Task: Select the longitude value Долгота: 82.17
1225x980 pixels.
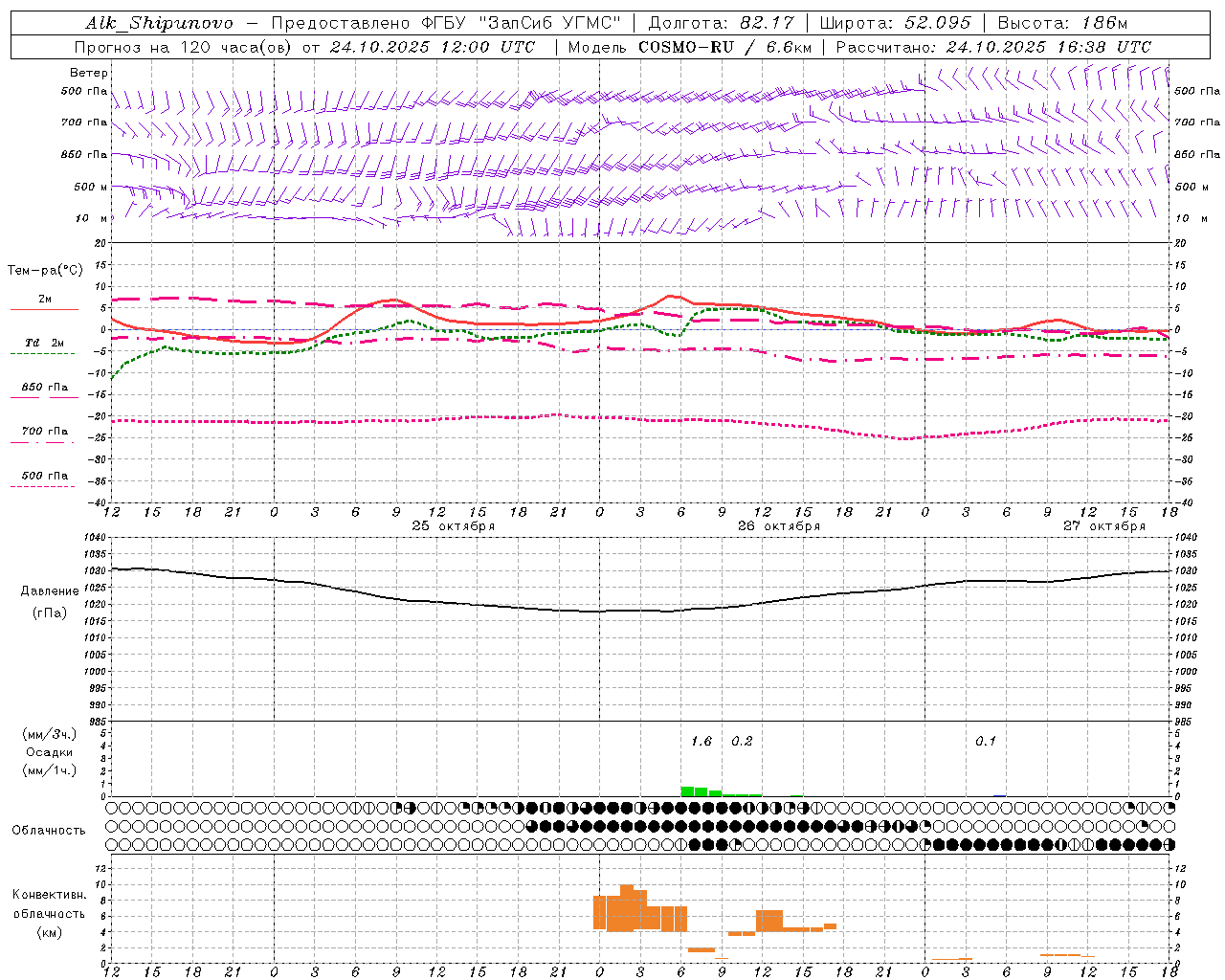Action: (x=720, y=23)
